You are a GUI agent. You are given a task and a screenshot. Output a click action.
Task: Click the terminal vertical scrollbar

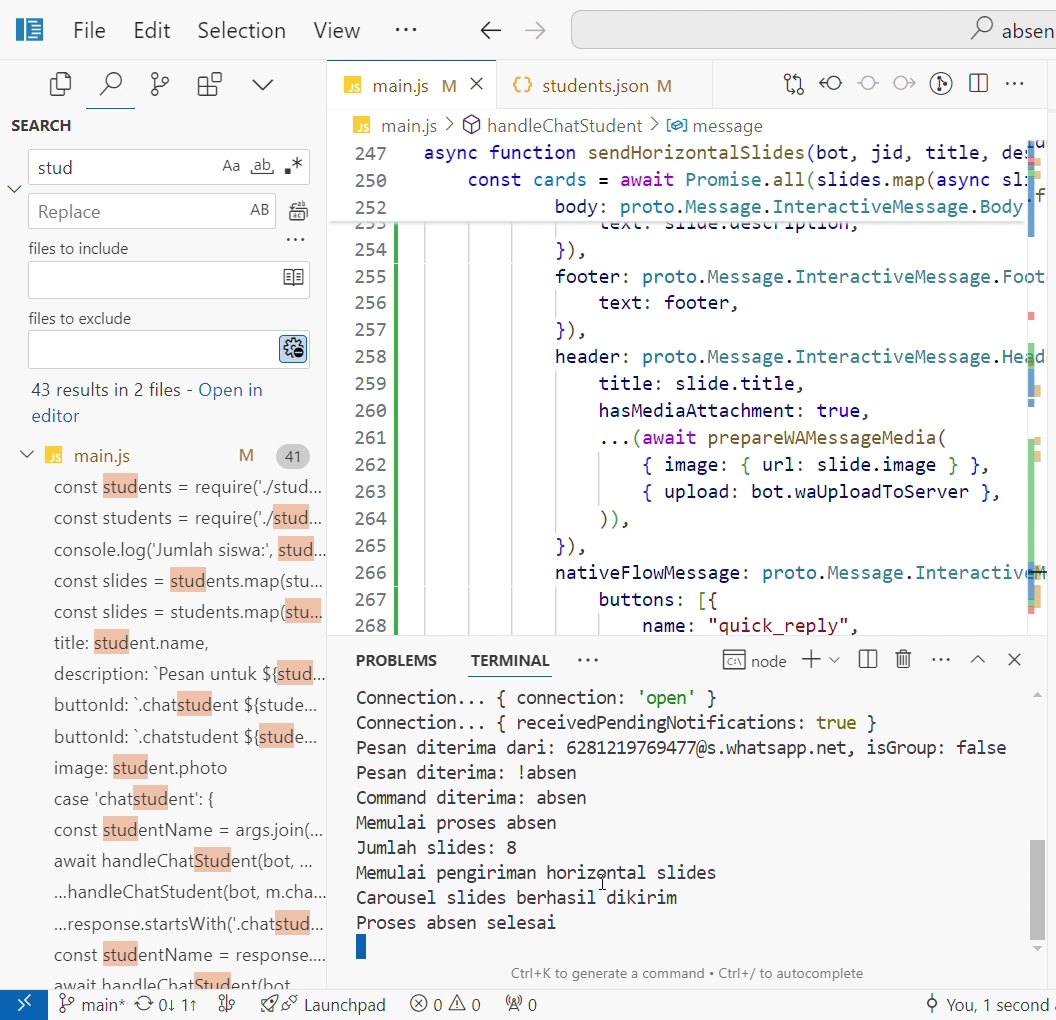point(1037,890)
